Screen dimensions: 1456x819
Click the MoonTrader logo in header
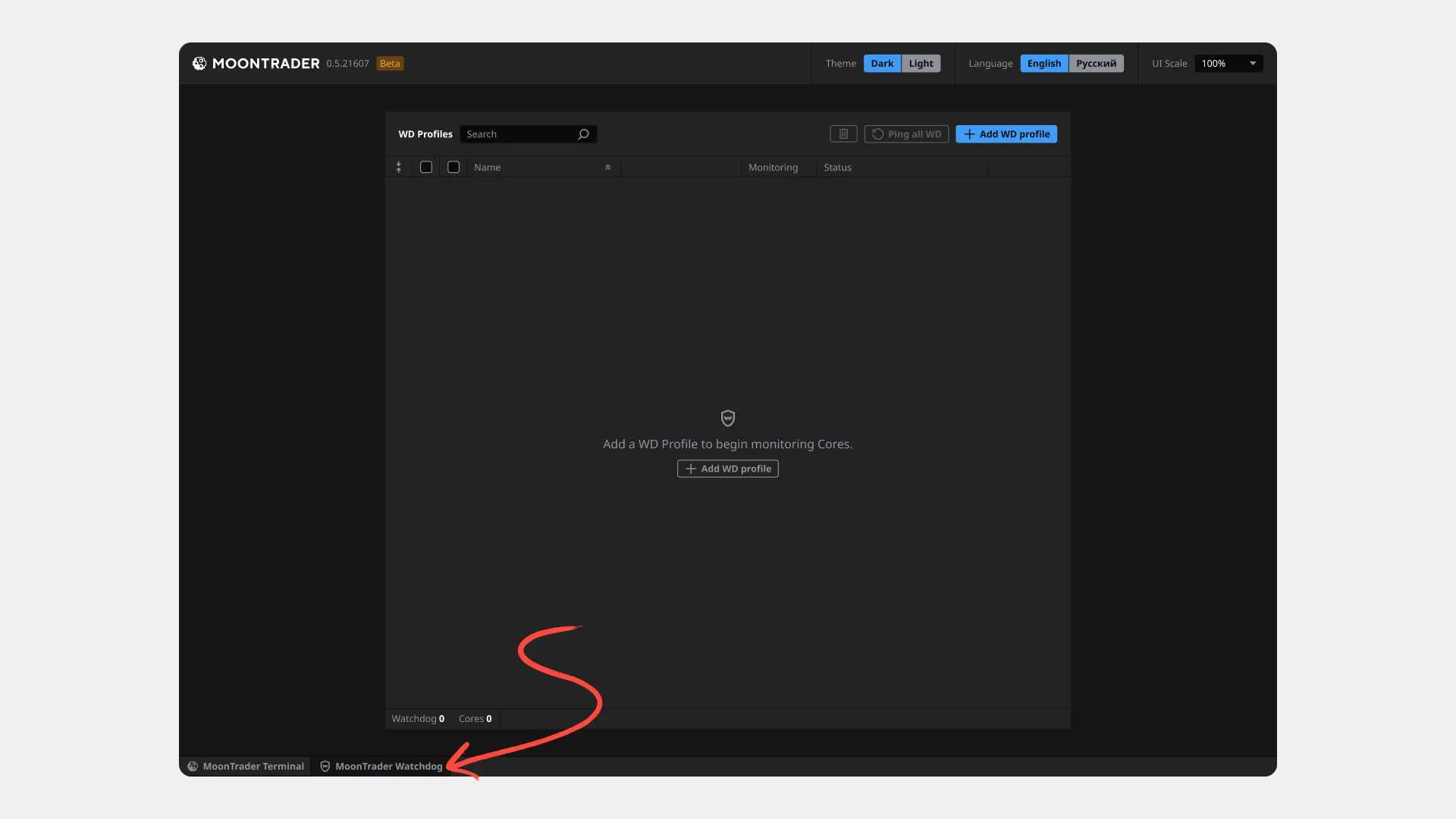[199, 64]
